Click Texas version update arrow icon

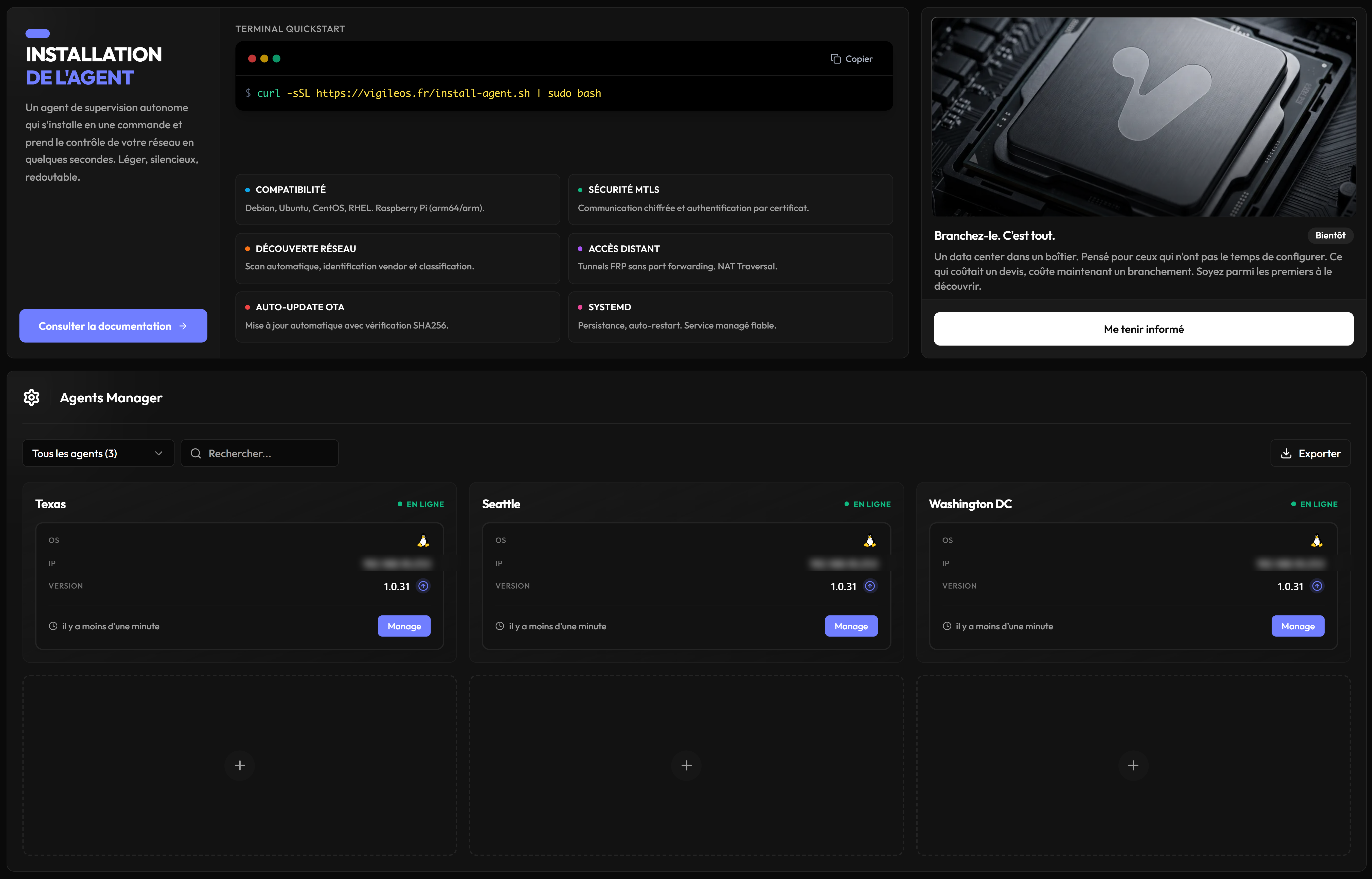point(423,586)
